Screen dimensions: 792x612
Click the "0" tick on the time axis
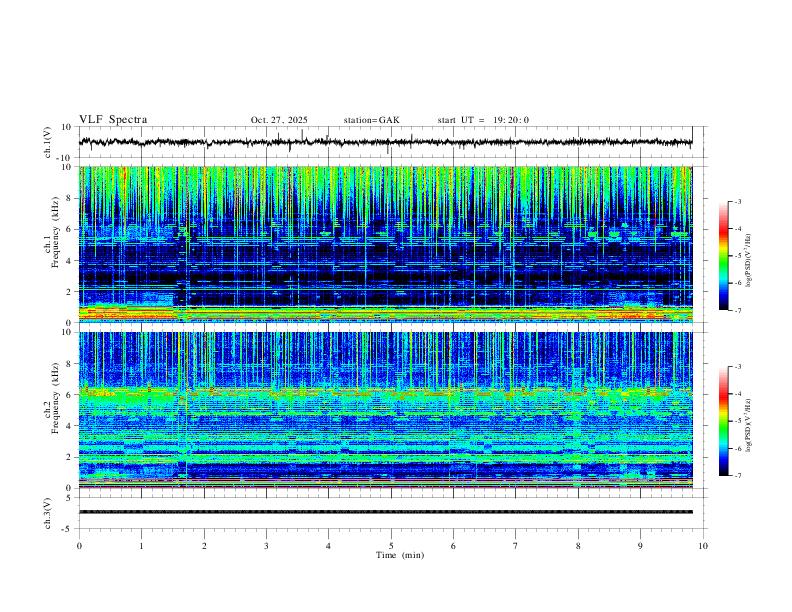point(79,546)
